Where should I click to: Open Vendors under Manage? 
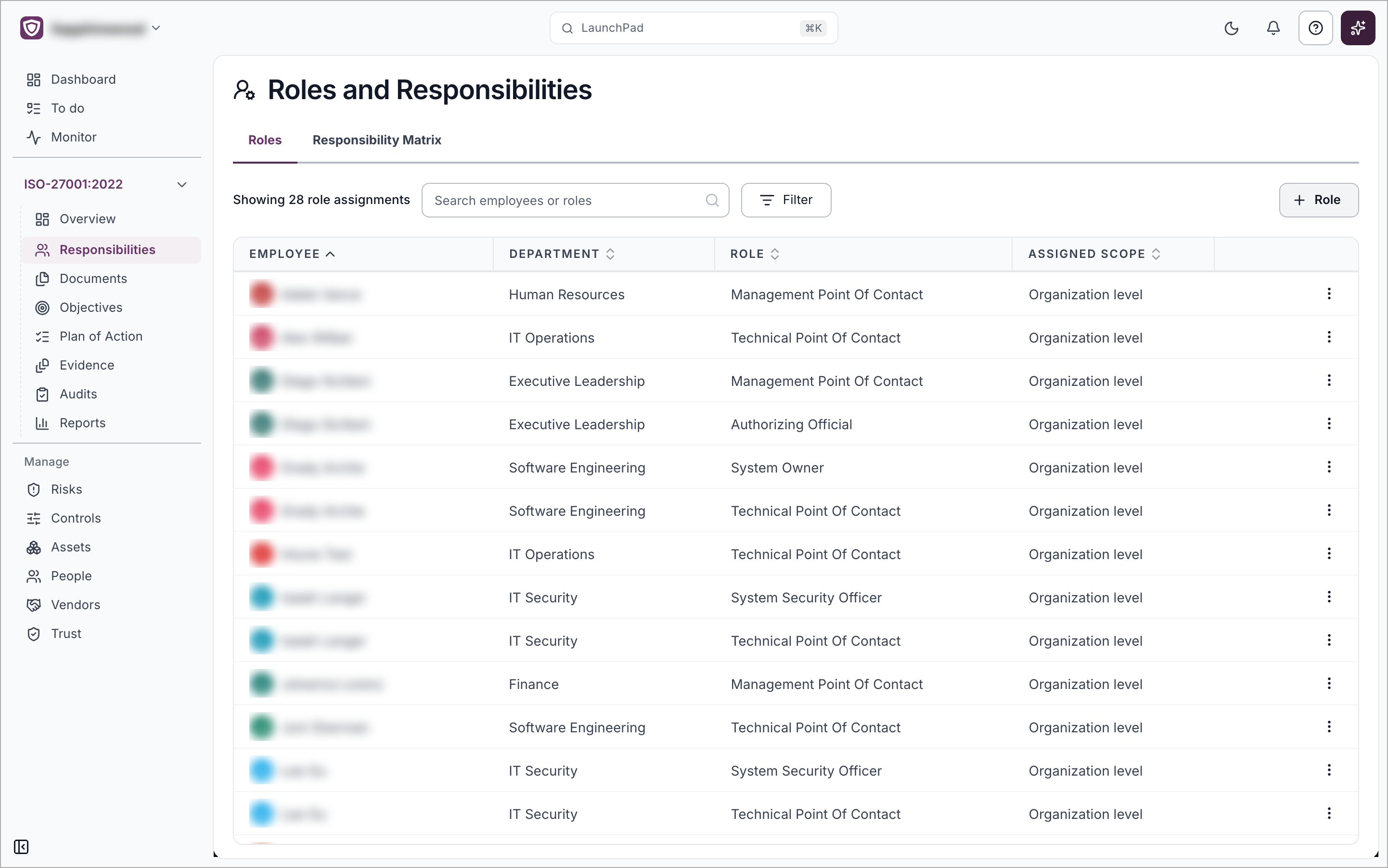tap(64, 604)
